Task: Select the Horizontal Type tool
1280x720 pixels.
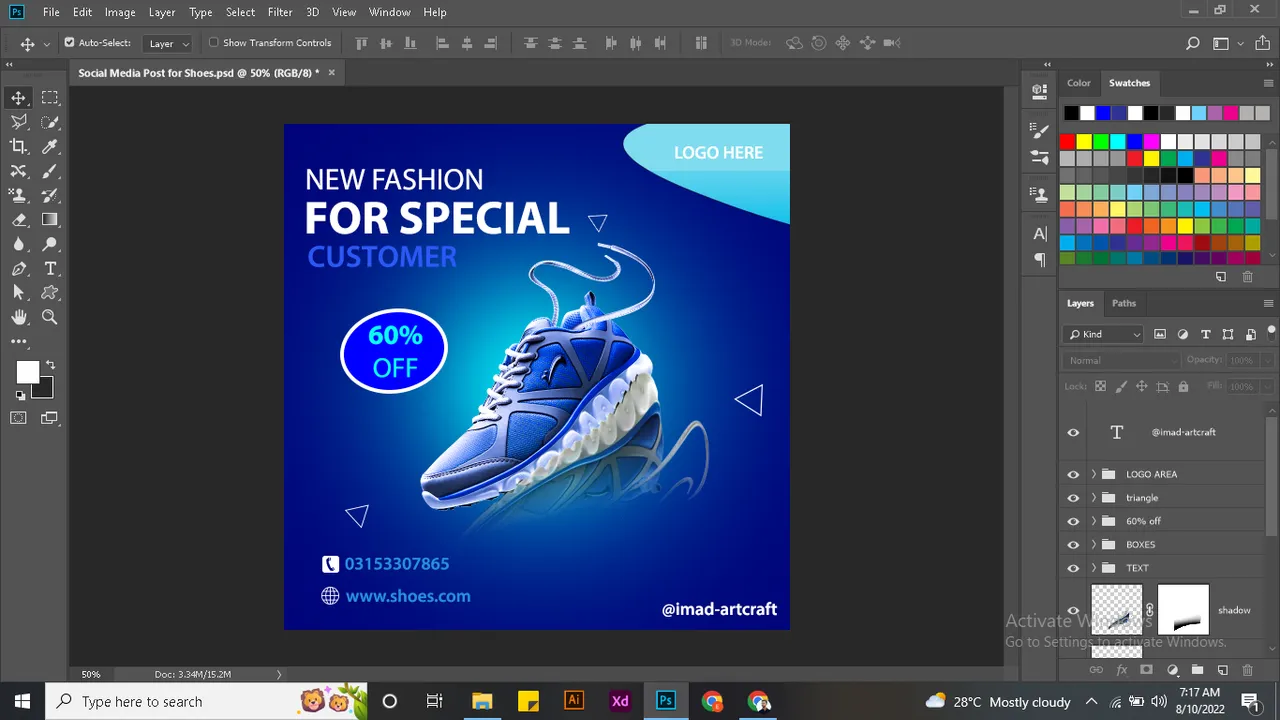Action: click(50, 269)
